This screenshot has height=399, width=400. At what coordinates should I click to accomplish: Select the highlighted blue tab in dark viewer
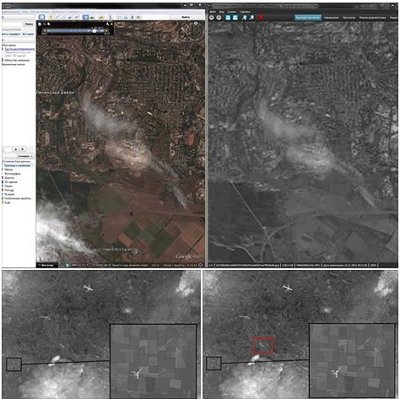click(x=308, y=17)
